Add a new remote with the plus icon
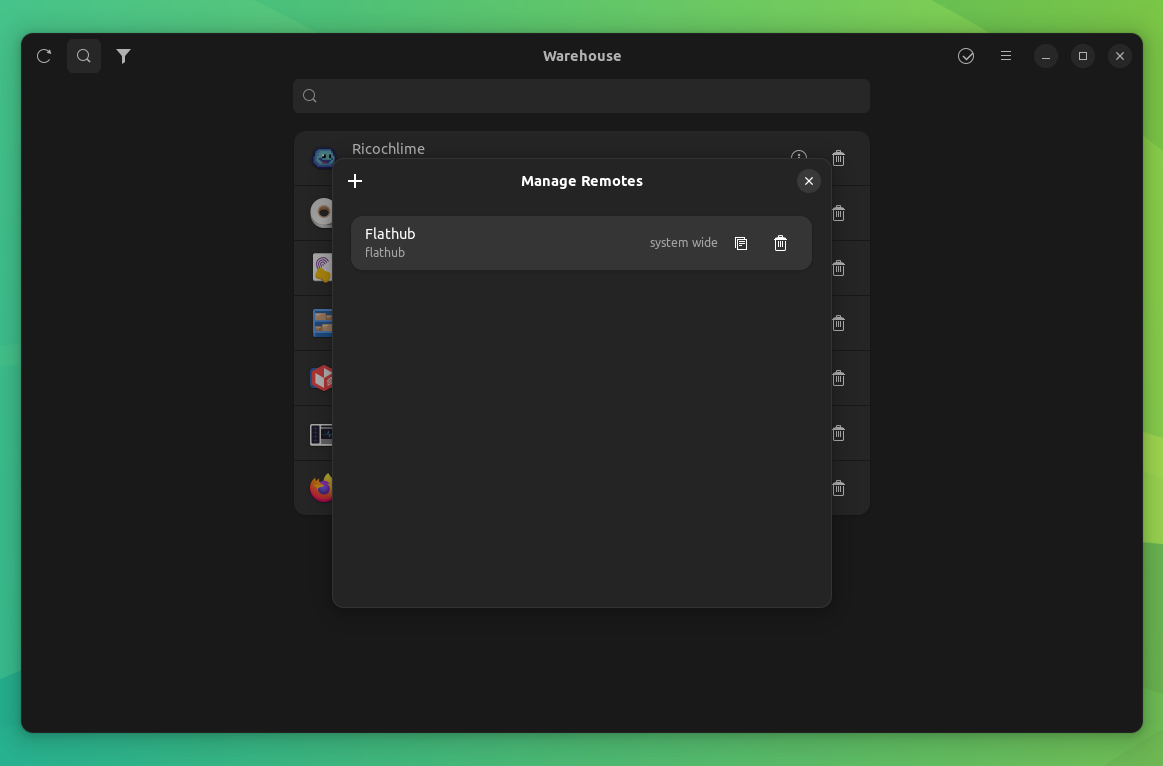This screenshot has width=1163, height=766. click(x=355, y=181)
